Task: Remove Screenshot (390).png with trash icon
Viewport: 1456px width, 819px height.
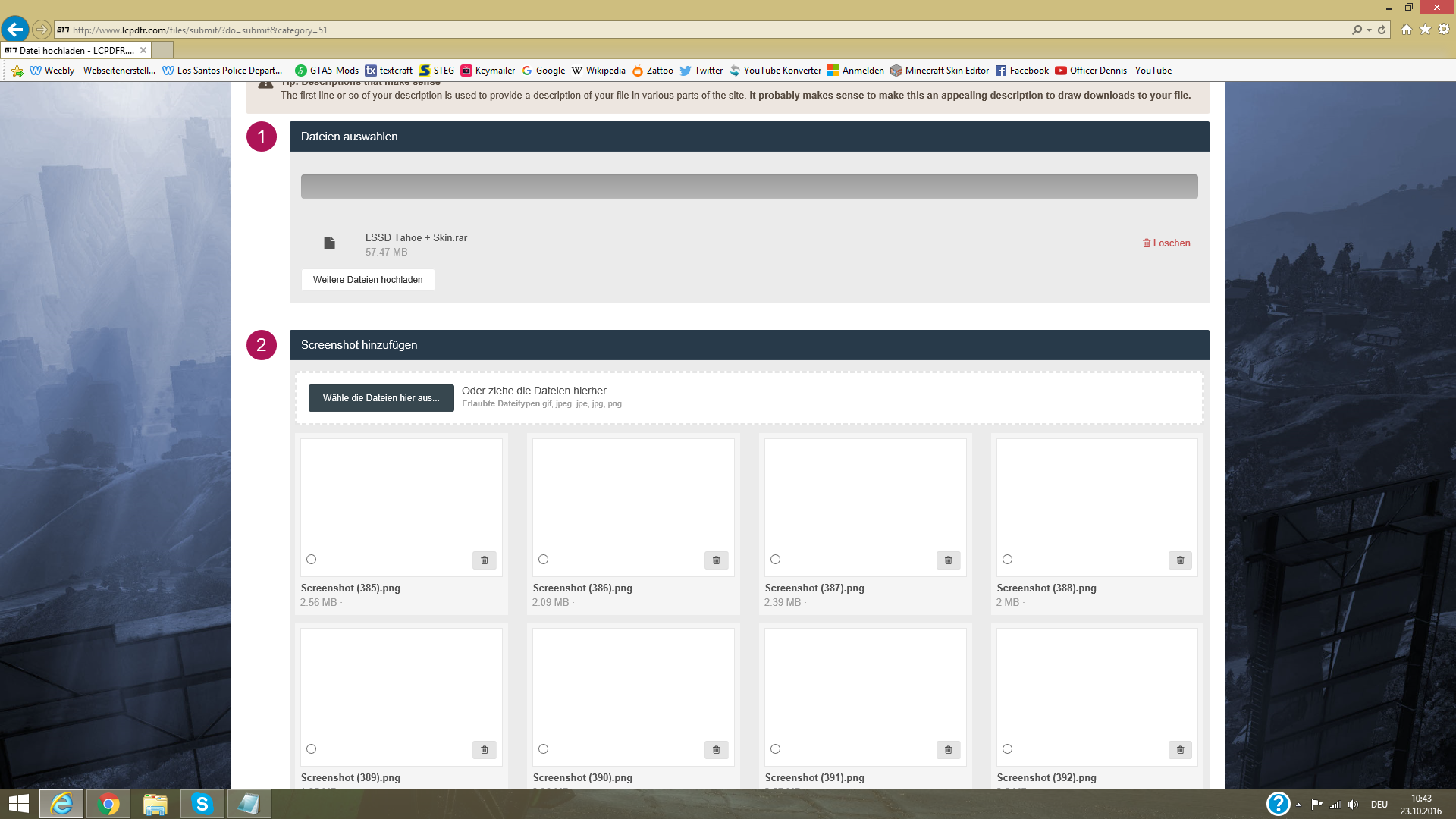Action: (x=716, y=750)
